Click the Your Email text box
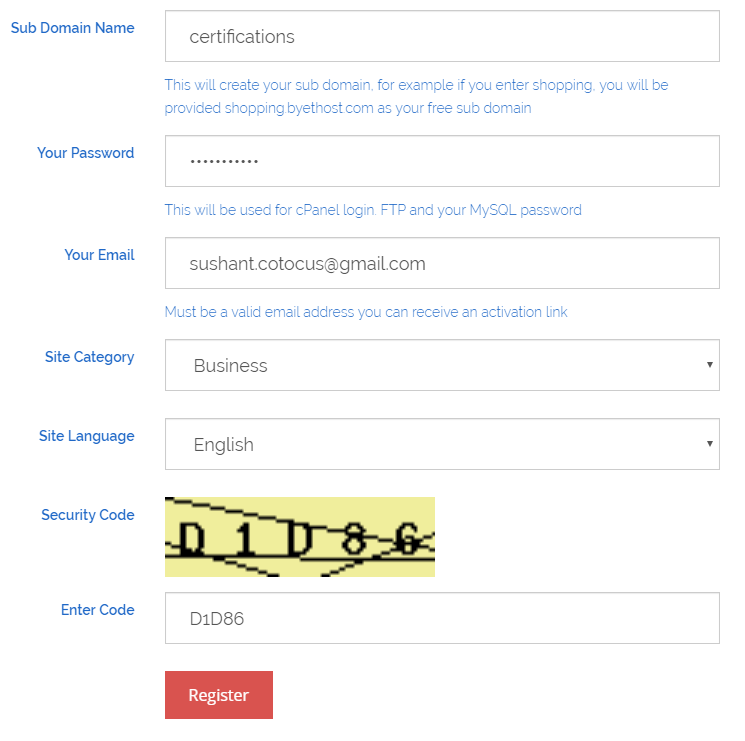 (x=442, y=263)
